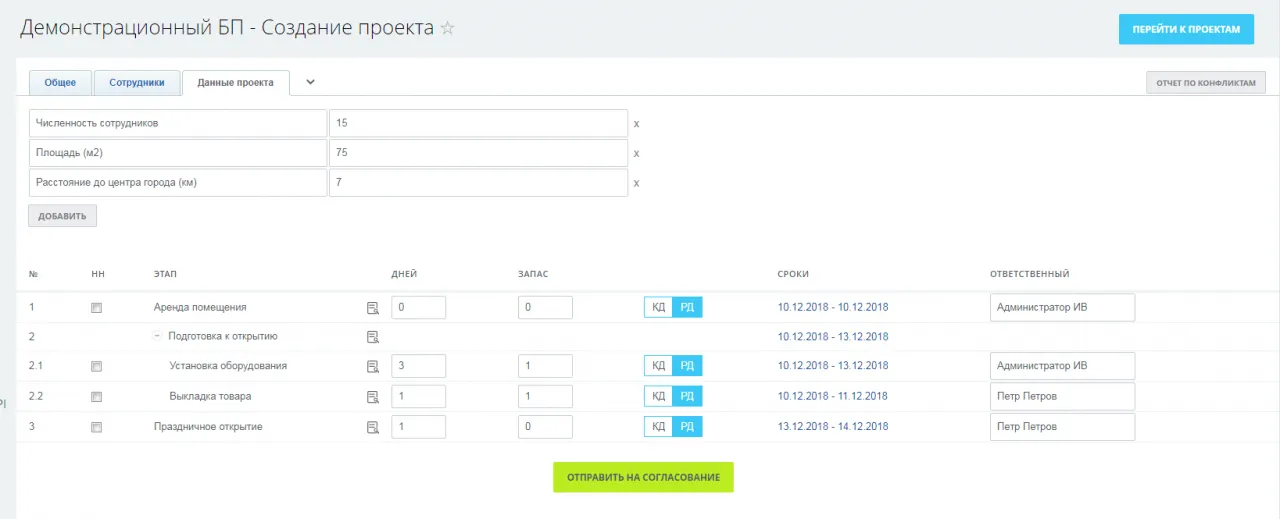1280x519 pixels.
Task: Collapse the Подготовка к открытию group
Action: point(157,337)
